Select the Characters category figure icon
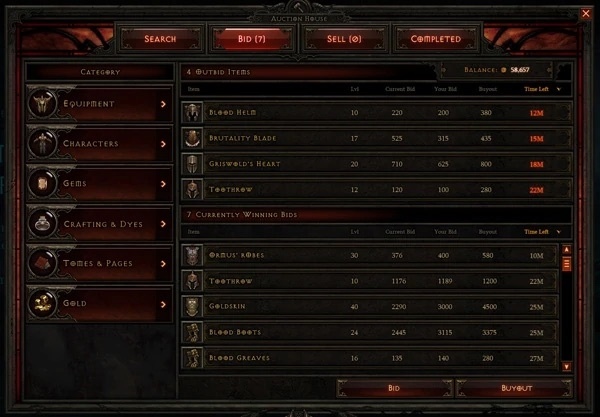 [x=42, y=143]
